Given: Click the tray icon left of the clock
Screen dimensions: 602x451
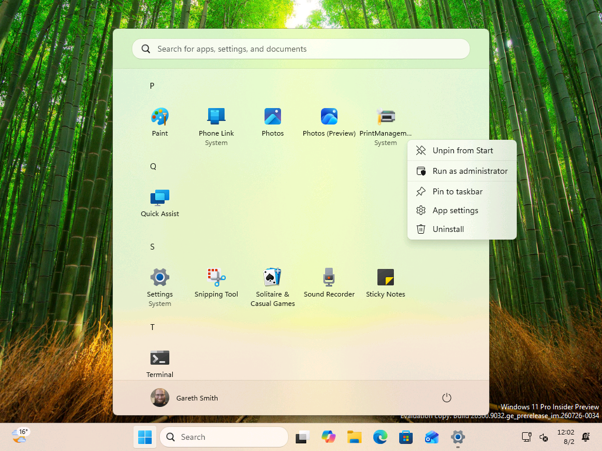Looking at the screenshot, I should 544,437.
